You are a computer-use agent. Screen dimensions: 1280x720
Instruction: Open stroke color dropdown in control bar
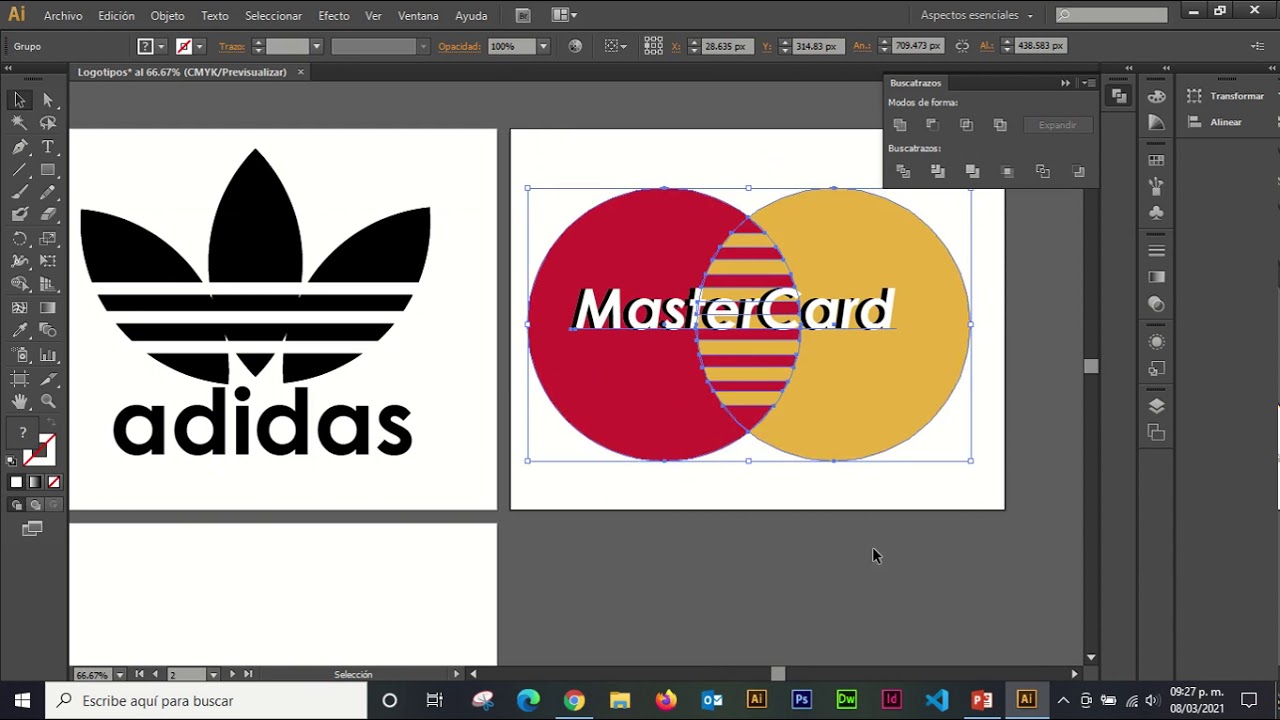pos(200,46)
